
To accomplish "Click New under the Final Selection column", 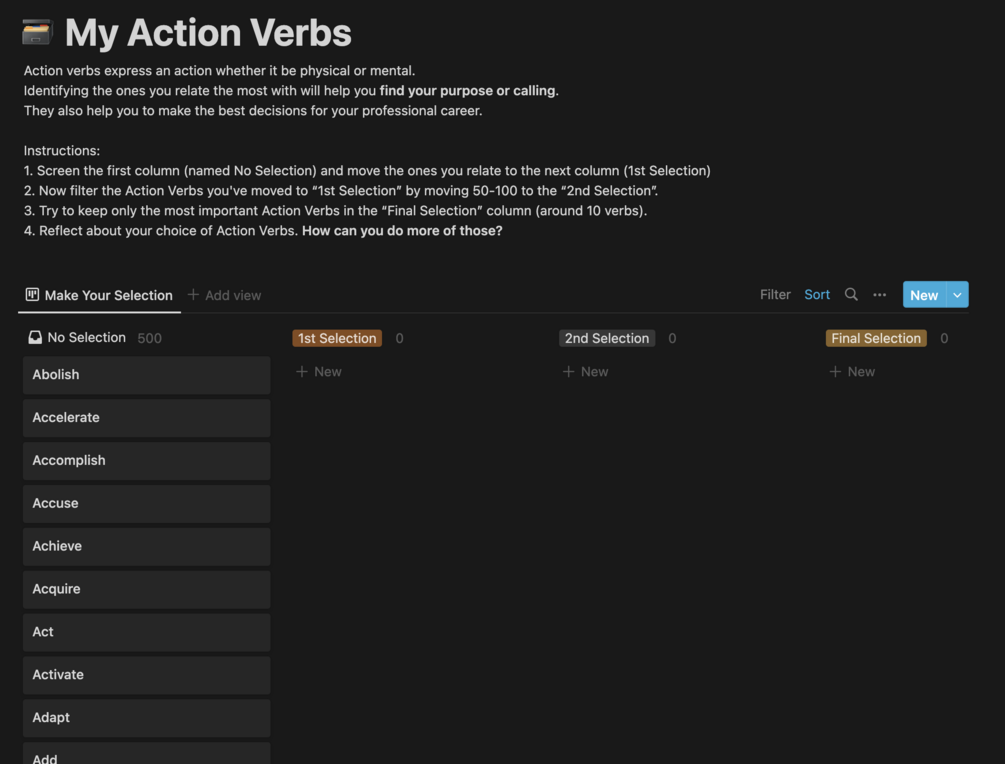I will [852, 371].
